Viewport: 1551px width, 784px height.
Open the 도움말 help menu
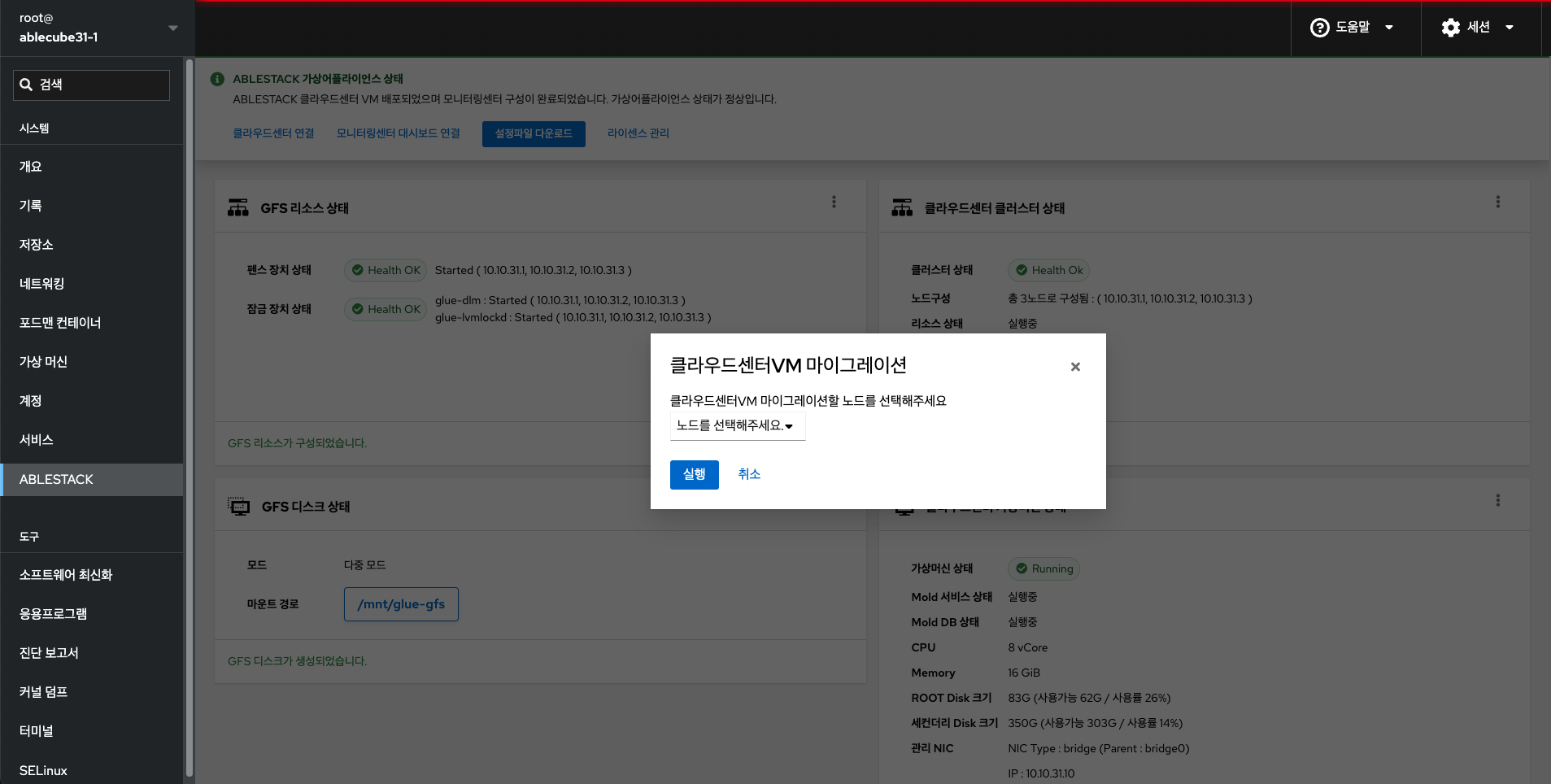1352,28
